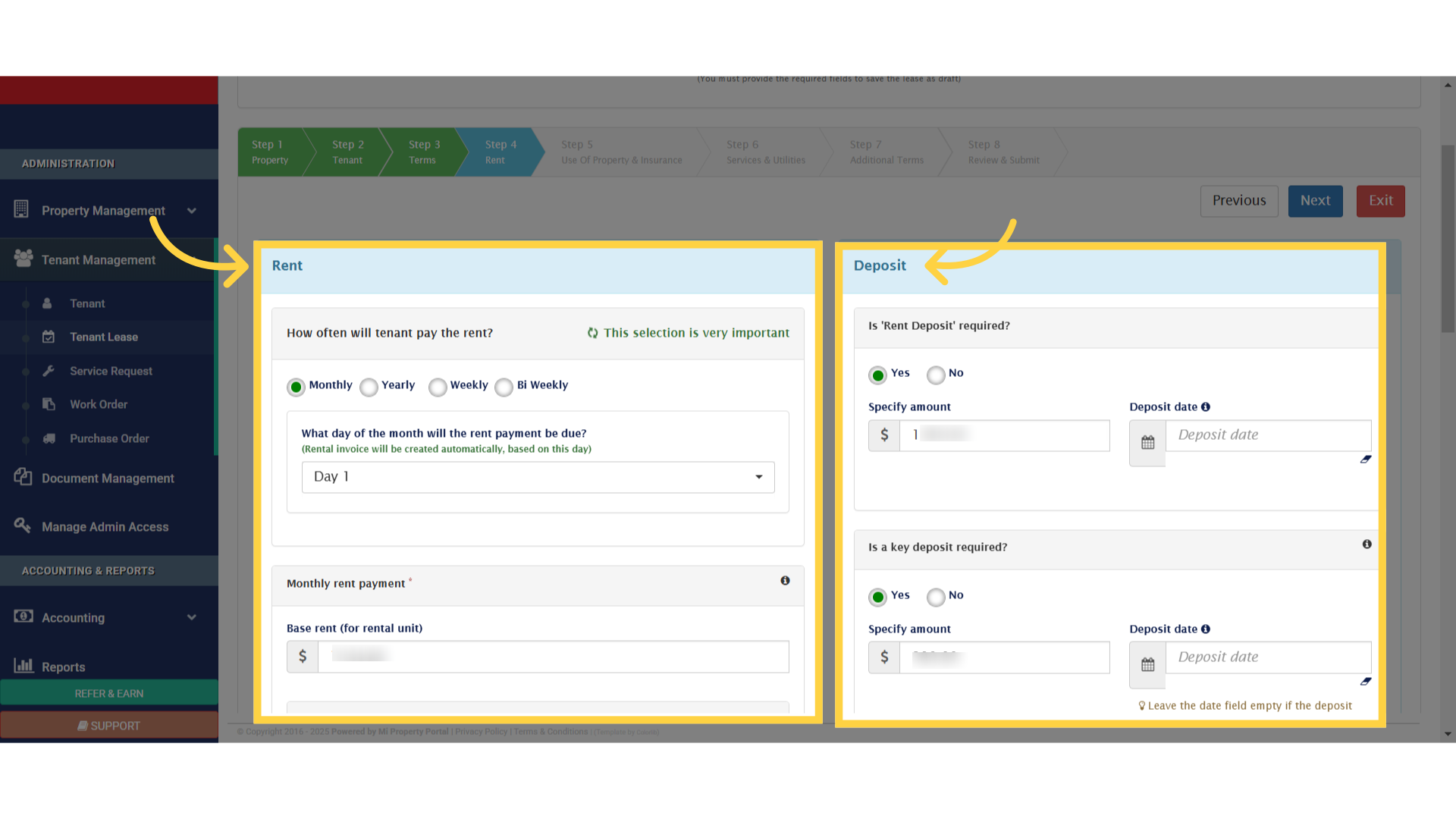Viewport: 1456px width, 819px height.
Task: Click the Accounting money icon
Action: click(x=24, y=616)
